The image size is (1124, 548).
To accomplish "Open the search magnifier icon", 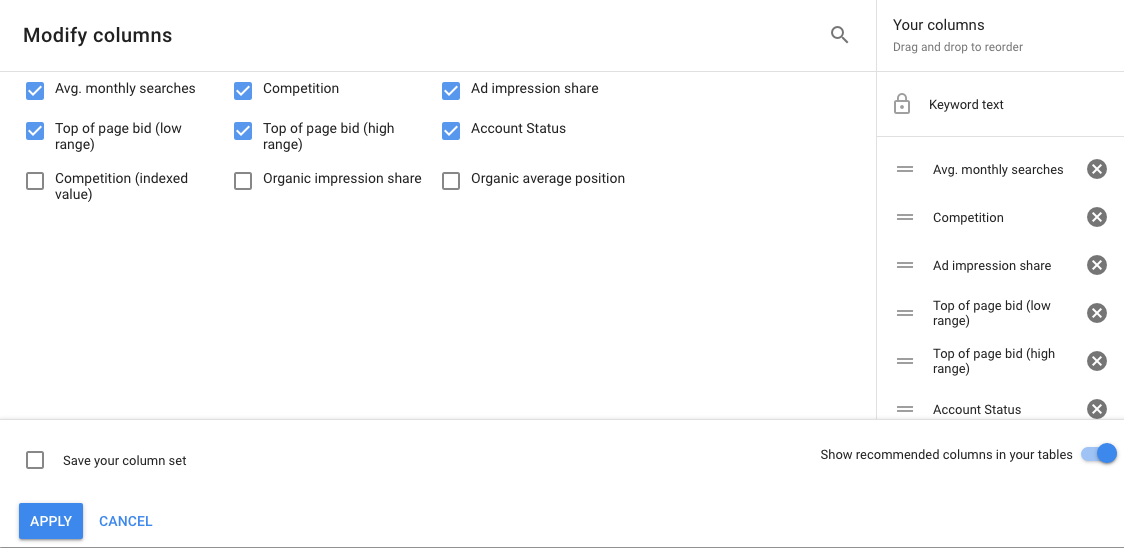I will (839, 34).
